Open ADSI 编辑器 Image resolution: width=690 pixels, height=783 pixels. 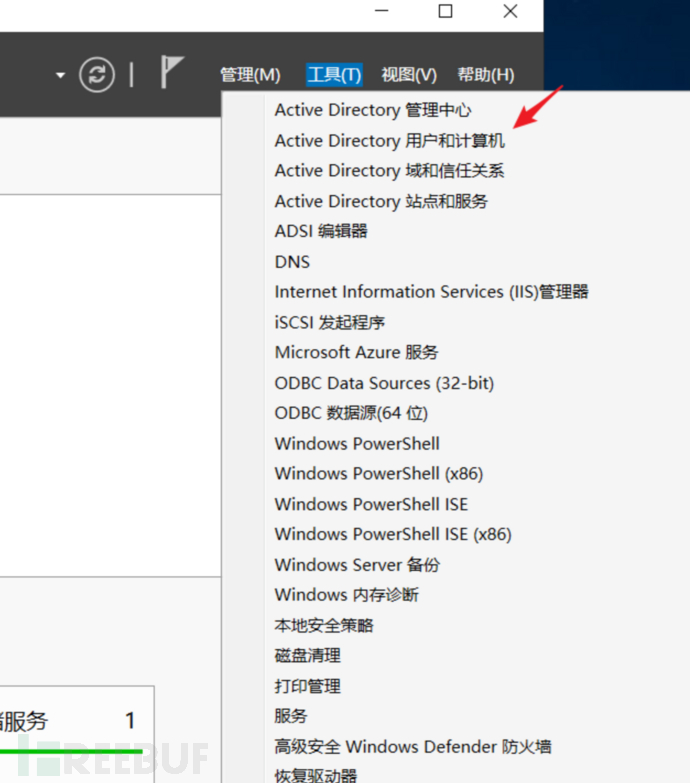[321, 231]
